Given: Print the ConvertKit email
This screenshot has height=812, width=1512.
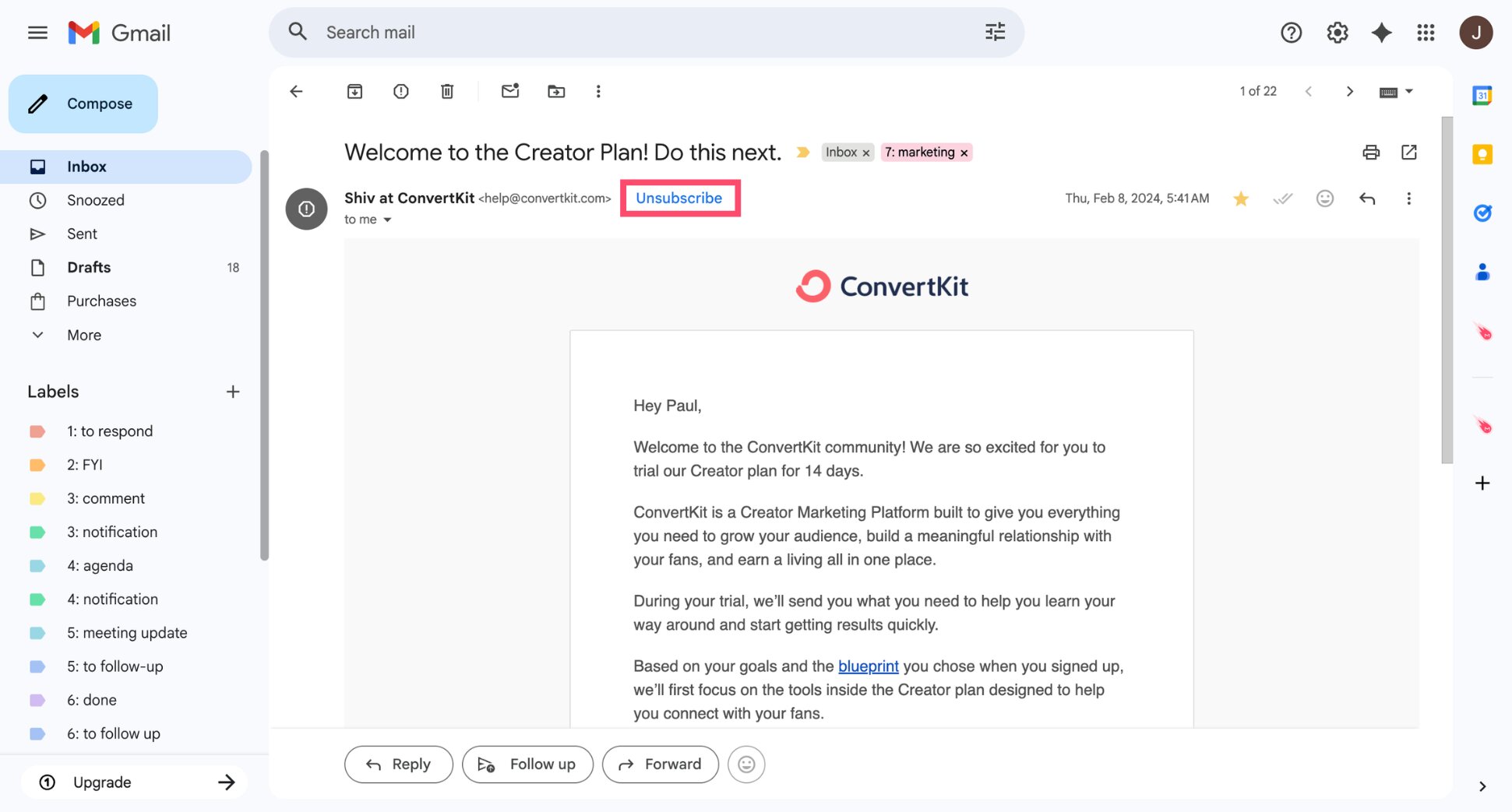Looking at the screenshot, I should pyautogui.click(x=1371, y=152).
